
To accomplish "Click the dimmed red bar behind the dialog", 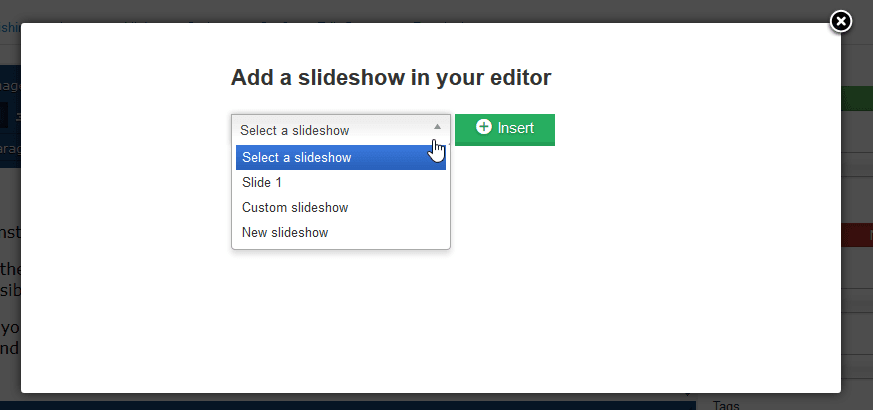I will coord(856,236).
